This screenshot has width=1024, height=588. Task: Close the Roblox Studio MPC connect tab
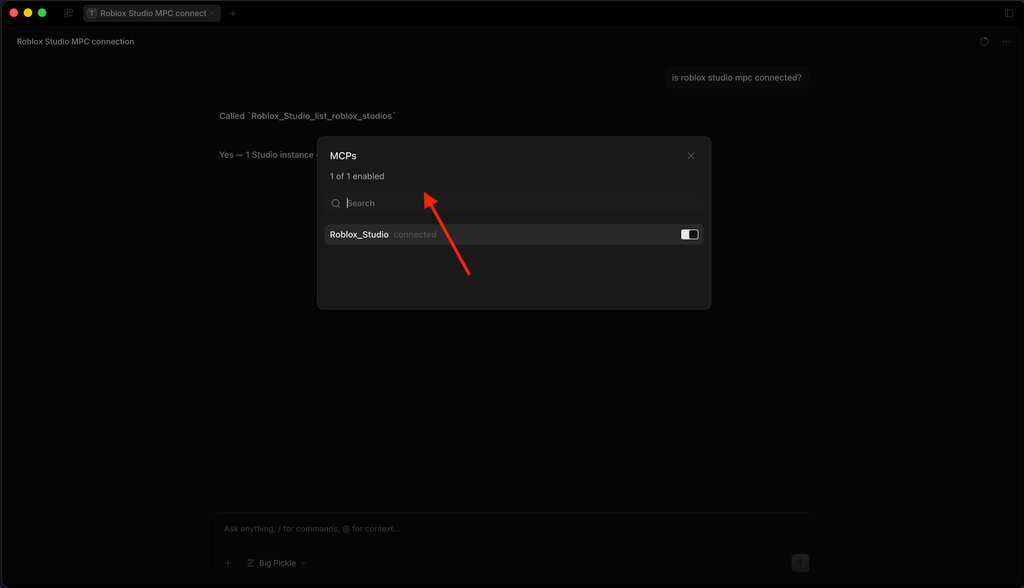click(212, 13)
